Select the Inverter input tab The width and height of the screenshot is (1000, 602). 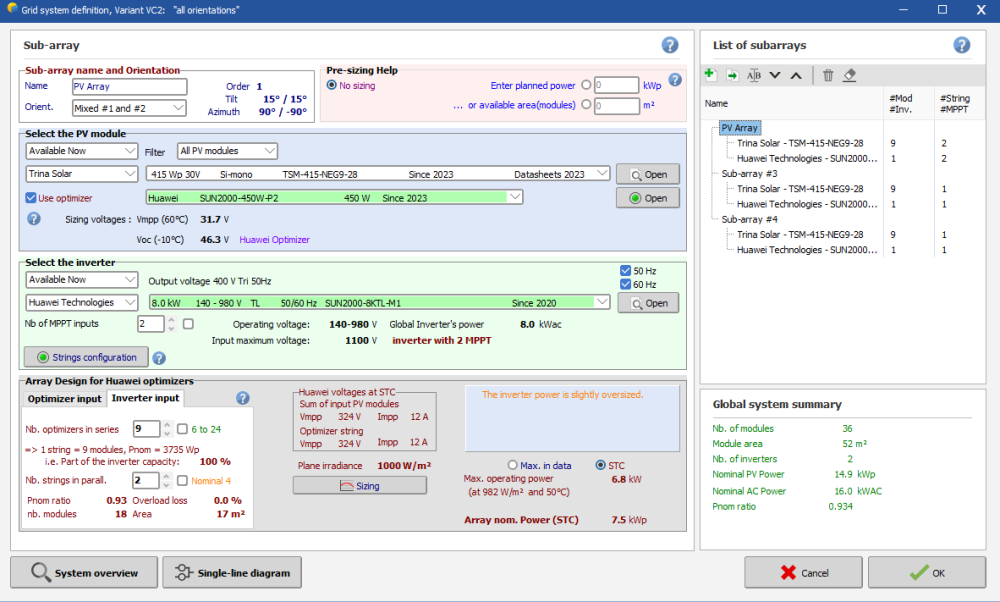[x=145, y=398]
